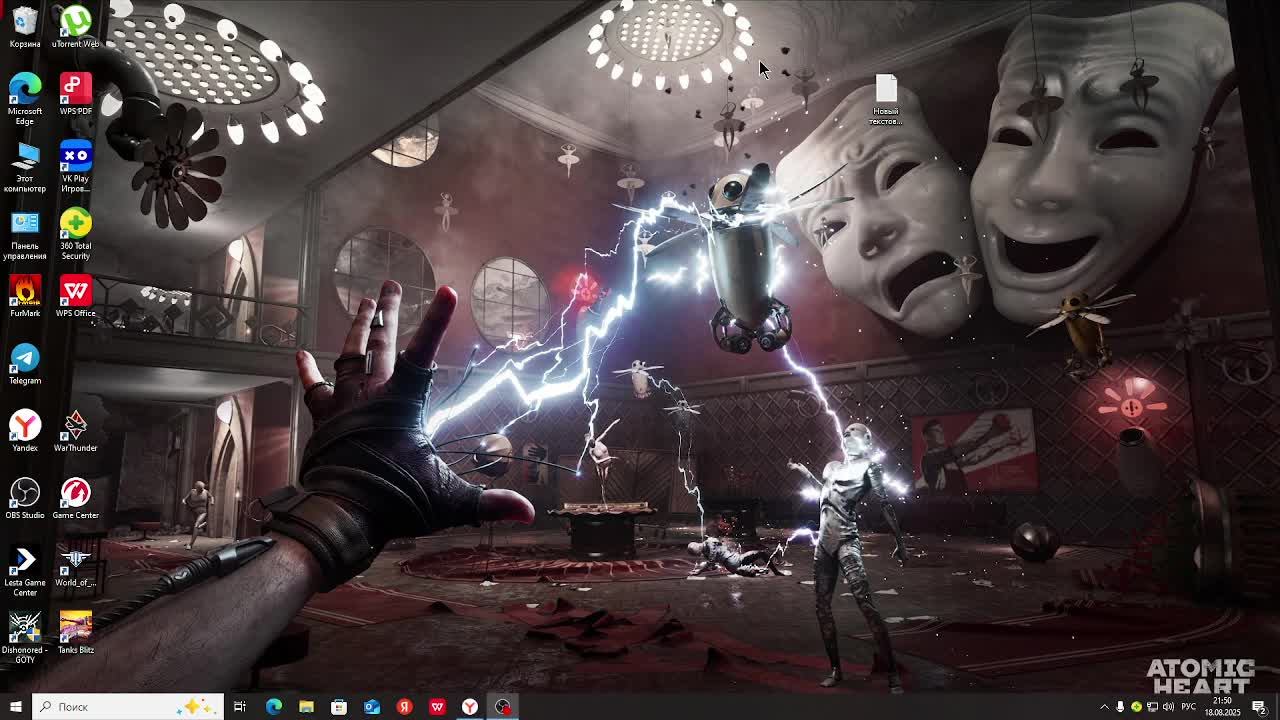Viewport: 1280px width, 720px height.
Task: Click the microphone tray icon
Action: click(1120, 707)
